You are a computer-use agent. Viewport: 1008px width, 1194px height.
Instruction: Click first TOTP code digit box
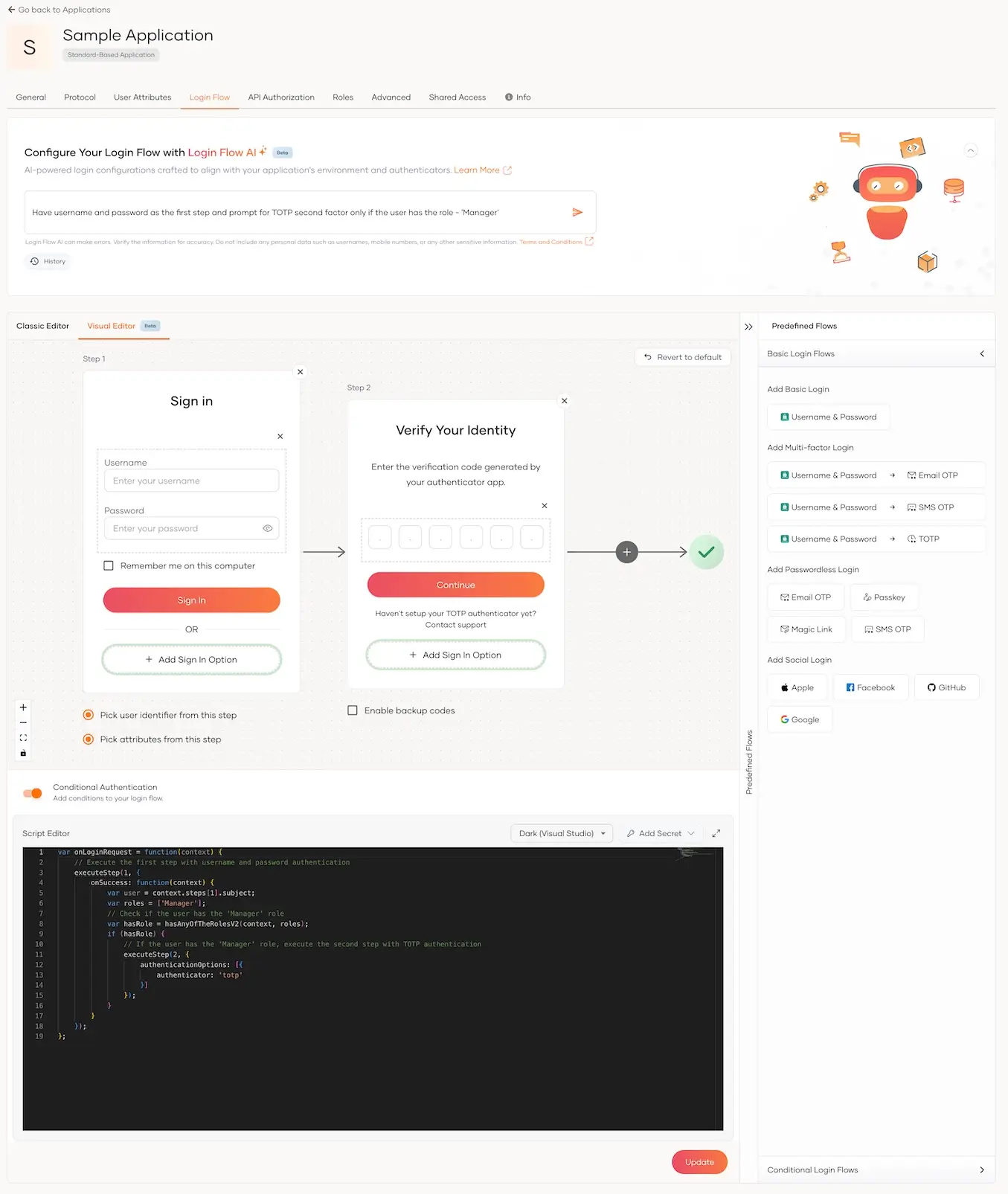pyautogui.click(x=380, y=537)
